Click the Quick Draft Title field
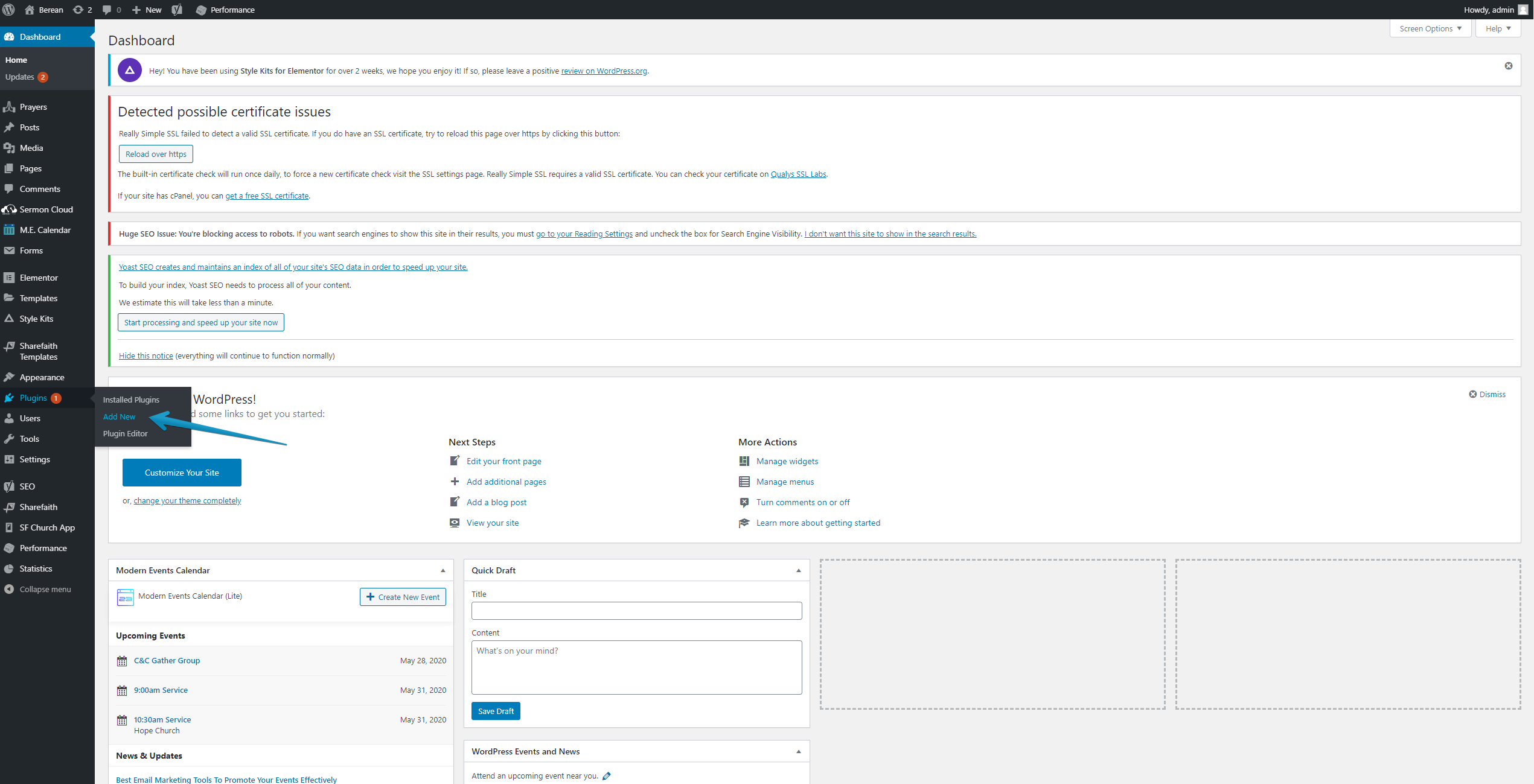Screen dimensions: 1534x784 pos(636,611)
